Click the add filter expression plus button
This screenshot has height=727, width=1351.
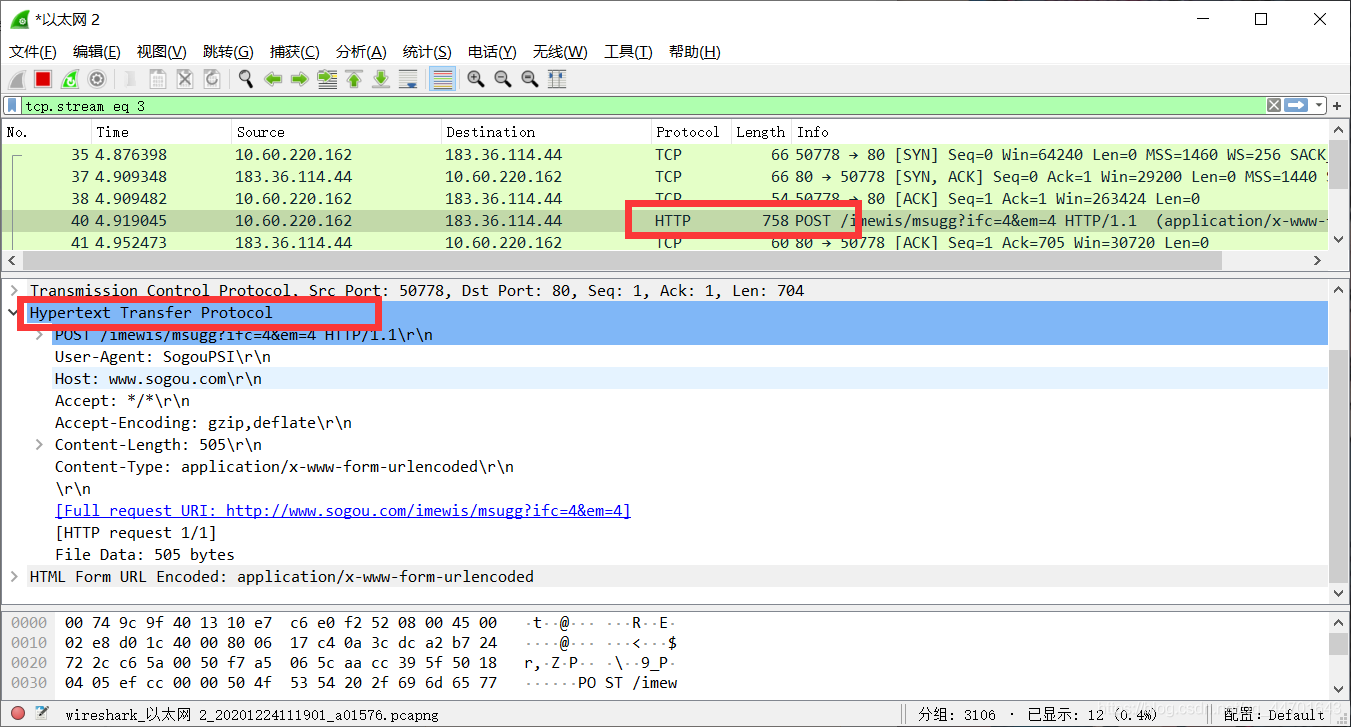(x=1339, y=105)
